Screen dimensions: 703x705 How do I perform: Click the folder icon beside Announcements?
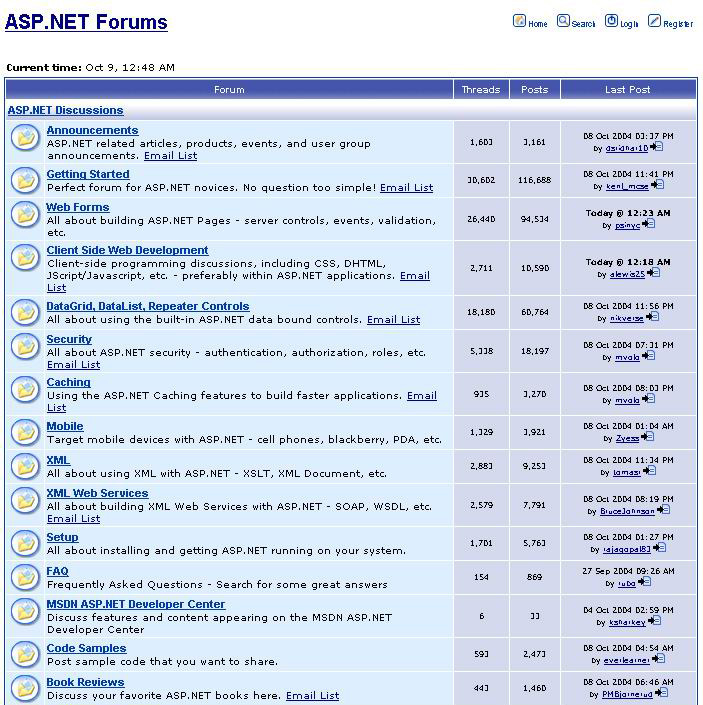(x=25, y=137)
